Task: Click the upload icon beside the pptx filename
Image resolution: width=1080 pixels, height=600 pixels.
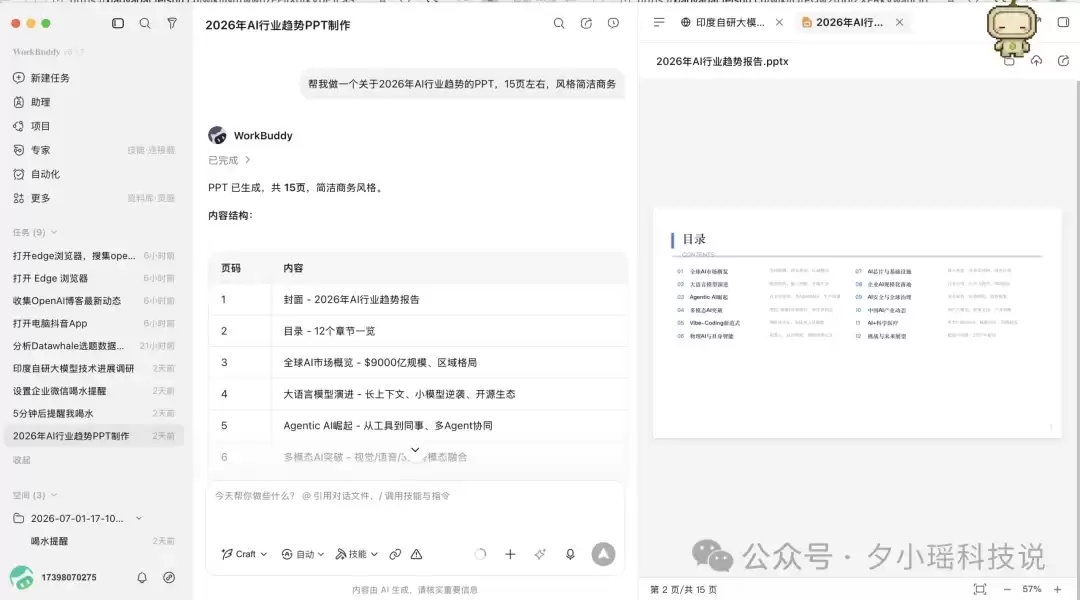Action: click(1036, 61)
